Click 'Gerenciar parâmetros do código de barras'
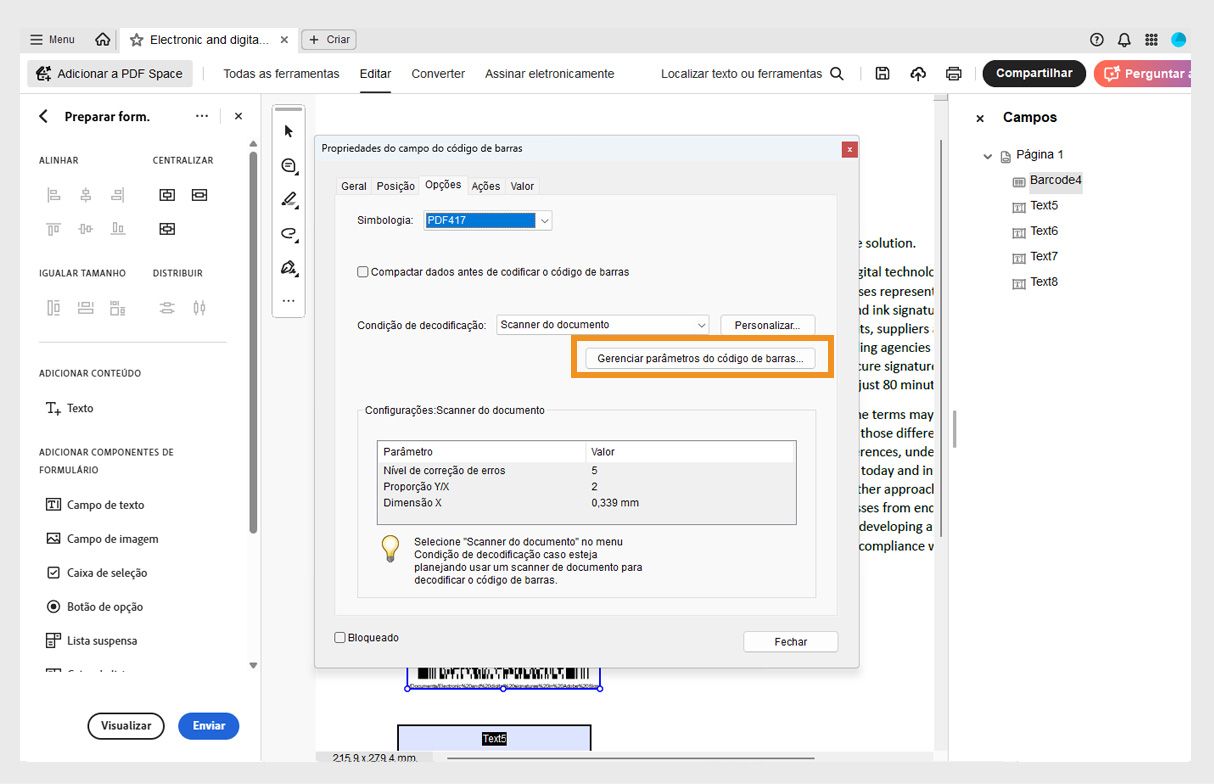Image resolution: width=1214 pixels, height=784 pixels. 701,358
